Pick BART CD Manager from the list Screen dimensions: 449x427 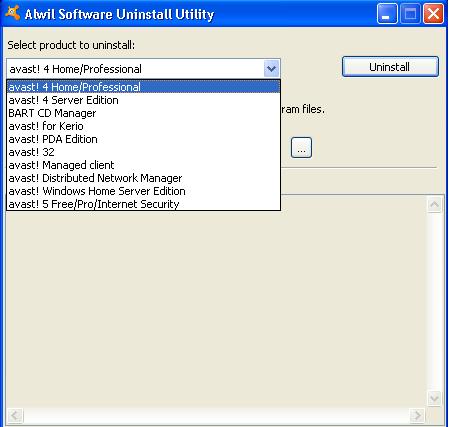(143, 113)
